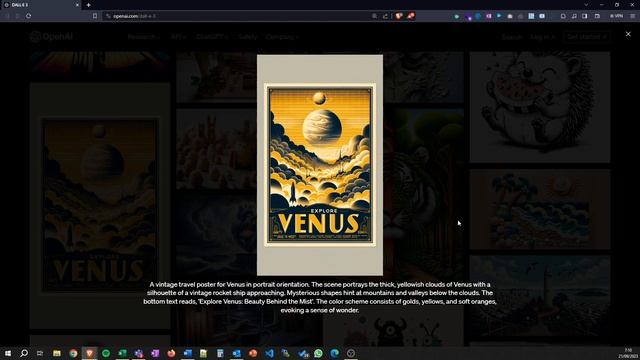
Task: Open File Explorer from taskbar
Action: (57, 353)
